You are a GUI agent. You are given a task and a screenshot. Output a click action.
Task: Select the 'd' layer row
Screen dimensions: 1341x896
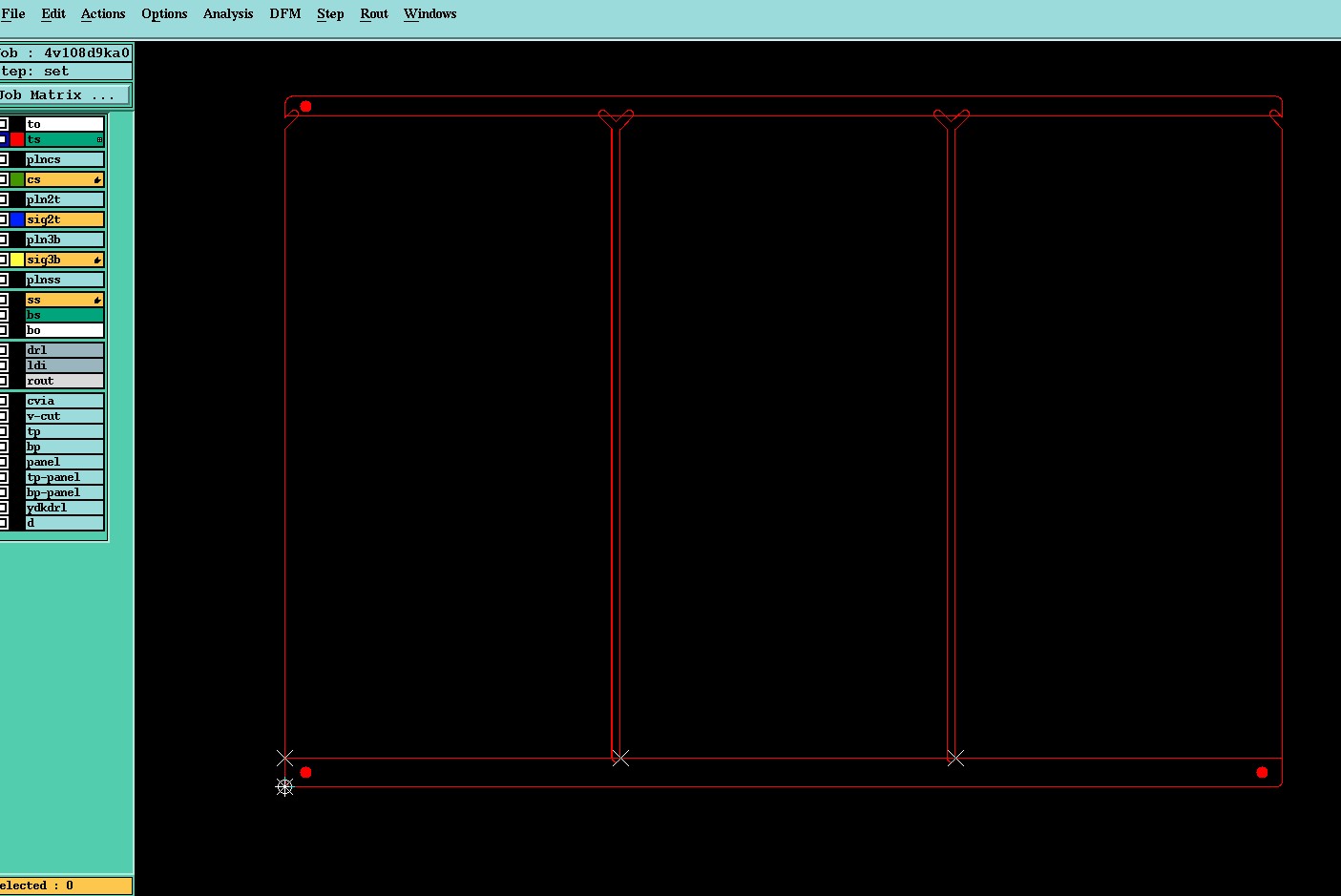click(64, 523)
